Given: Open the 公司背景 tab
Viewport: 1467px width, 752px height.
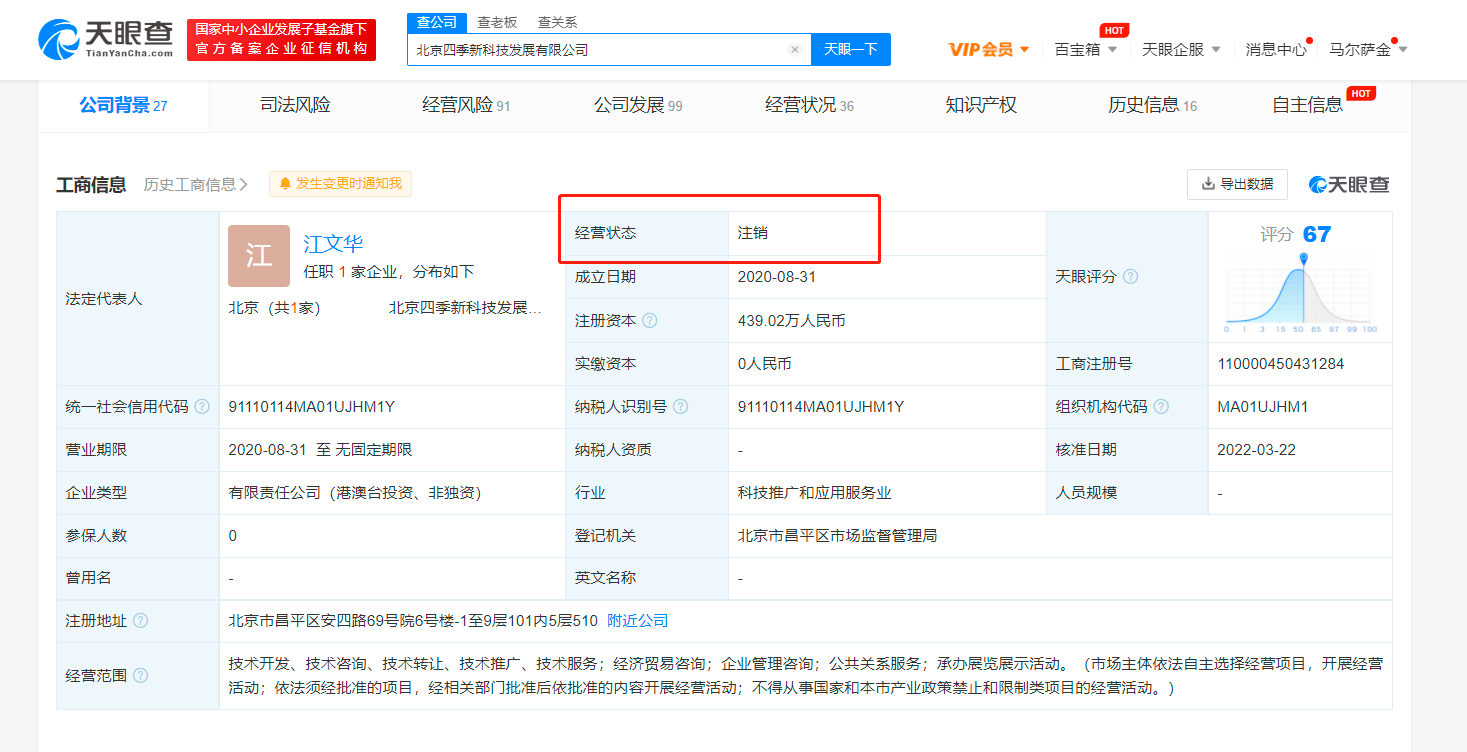Looking at the screenshot, I should coord(124,105).
